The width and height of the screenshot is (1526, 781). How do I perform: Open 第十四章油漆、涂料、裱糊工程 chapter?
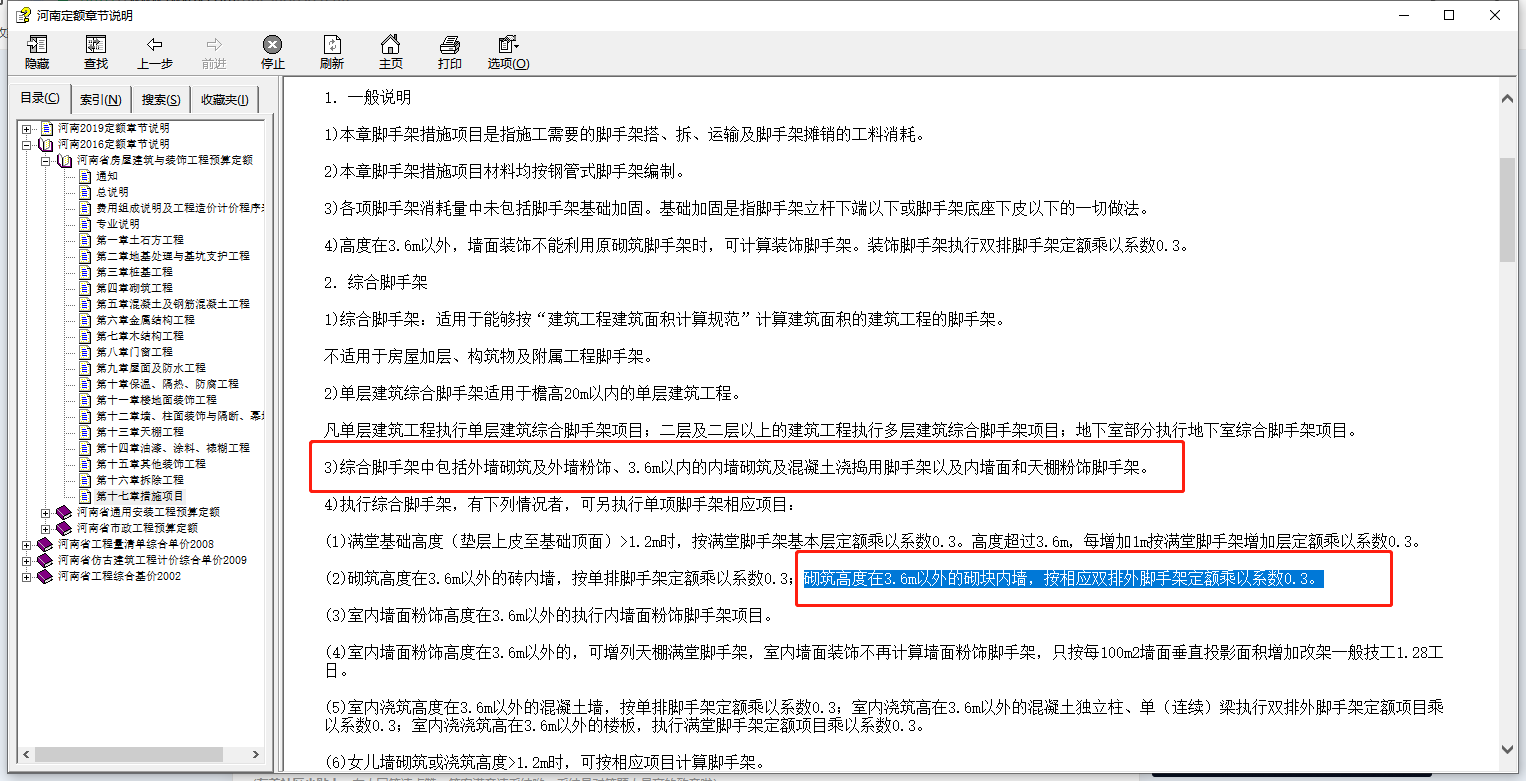(x=173, y=448)
